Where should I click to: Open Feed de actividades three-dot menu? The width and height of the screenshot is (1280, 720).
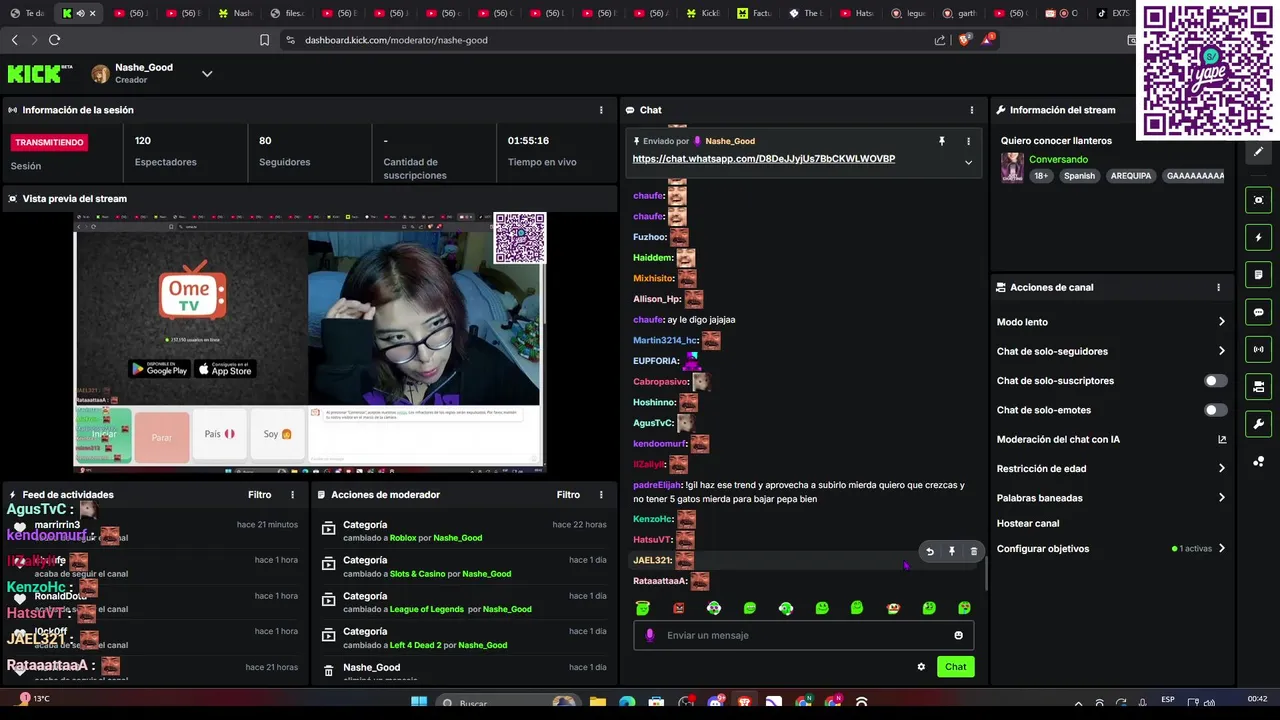[293, 495]
